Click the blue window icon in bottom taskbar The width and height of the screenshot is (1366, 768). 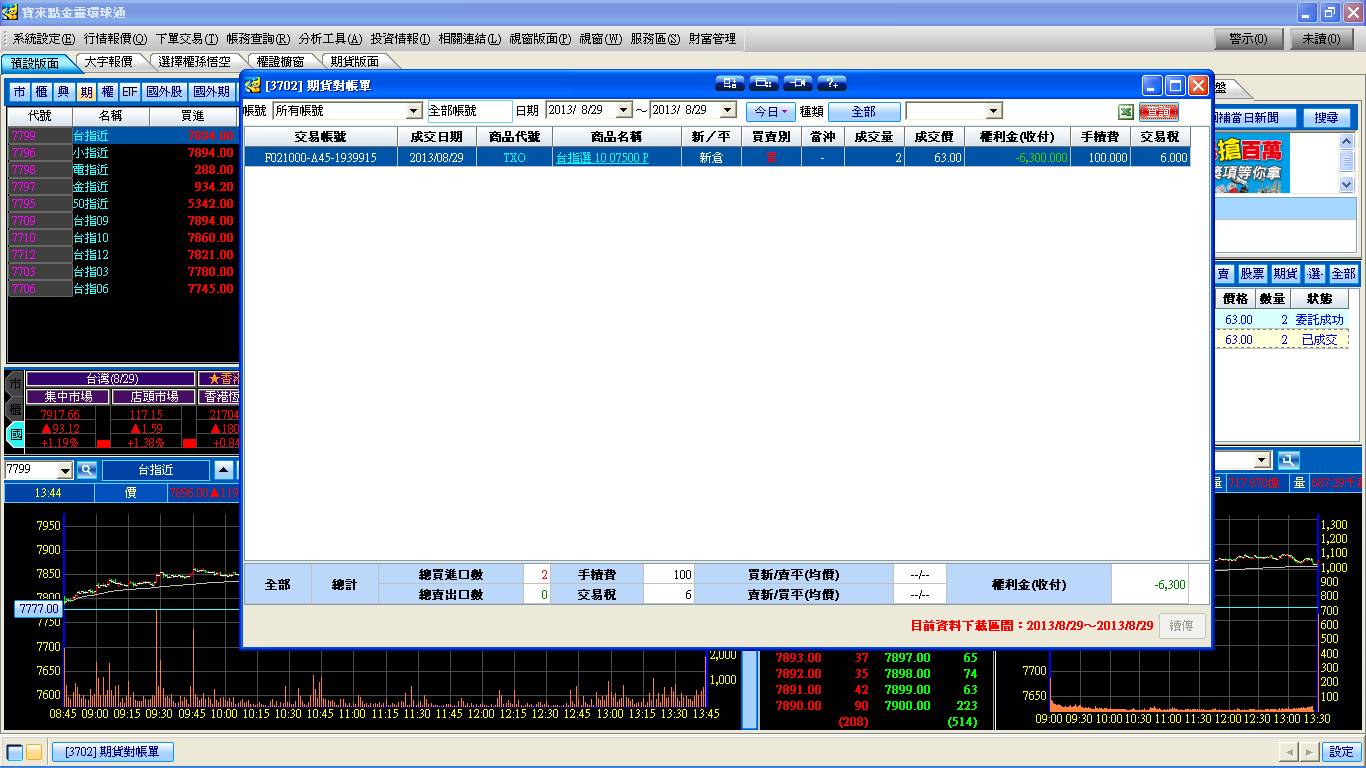[15, 752]
